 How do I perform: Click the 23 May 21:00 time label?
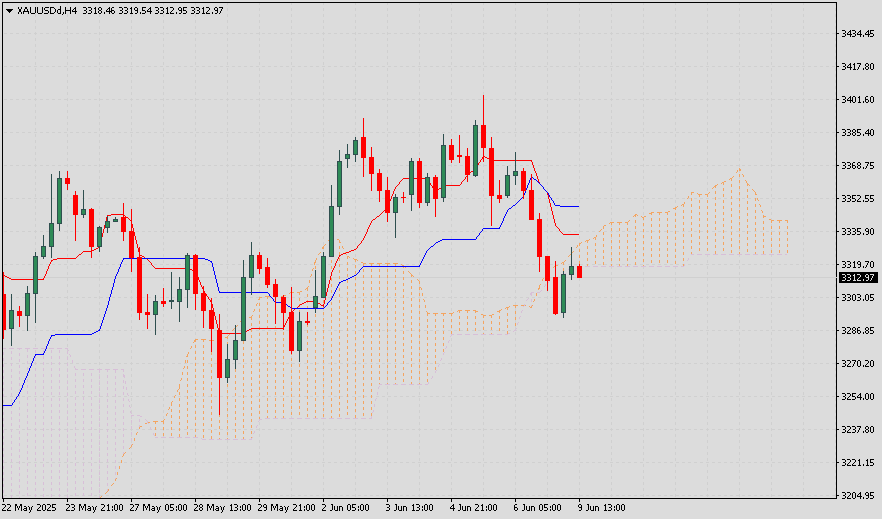[94, 508]
